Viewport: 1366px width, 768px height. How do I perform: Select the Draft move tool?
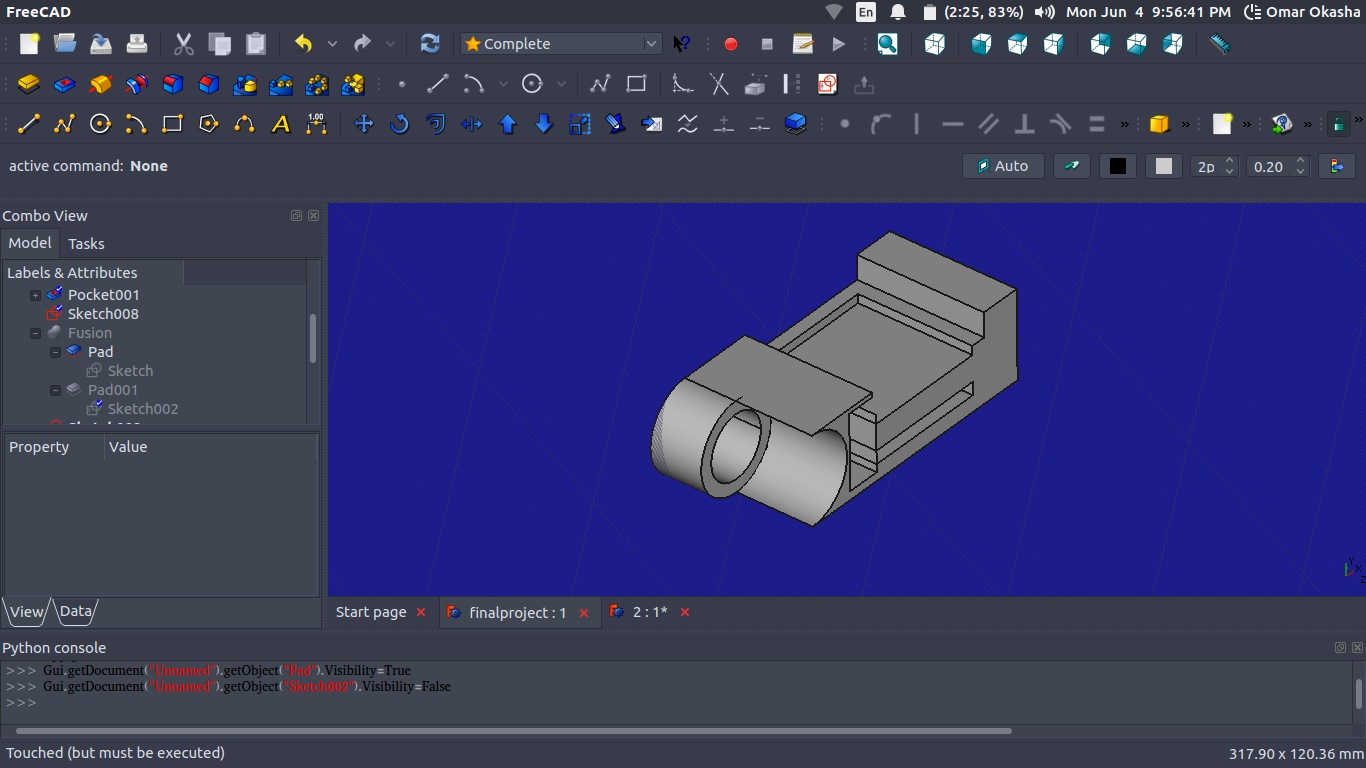click(364, 124)
